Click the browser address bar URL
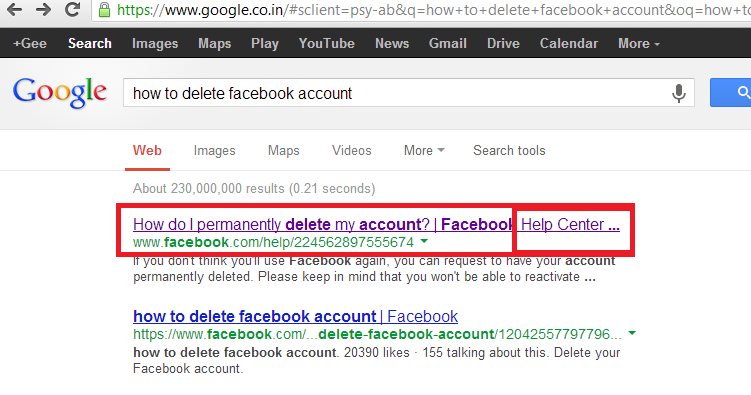This screenshot has height=395, width=751. coord(433,10)
